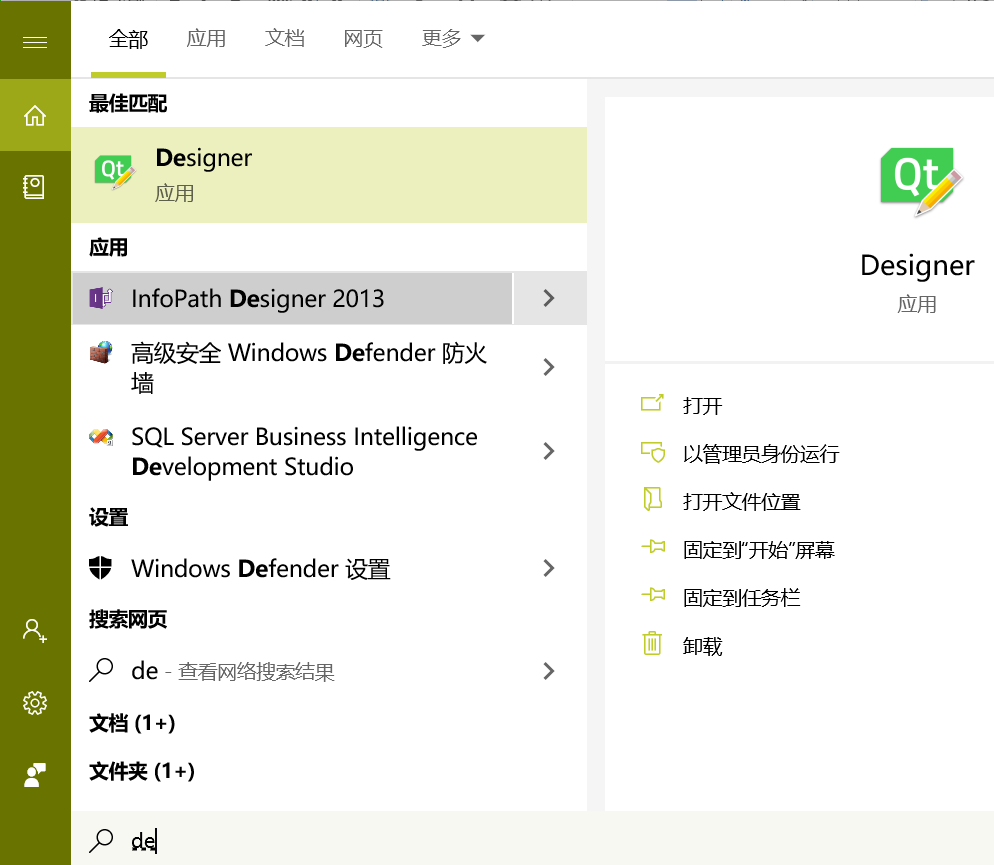This screenshot has height=865, width=994.
Task: Click the trash icon beside 卸载
Action: 652,643
